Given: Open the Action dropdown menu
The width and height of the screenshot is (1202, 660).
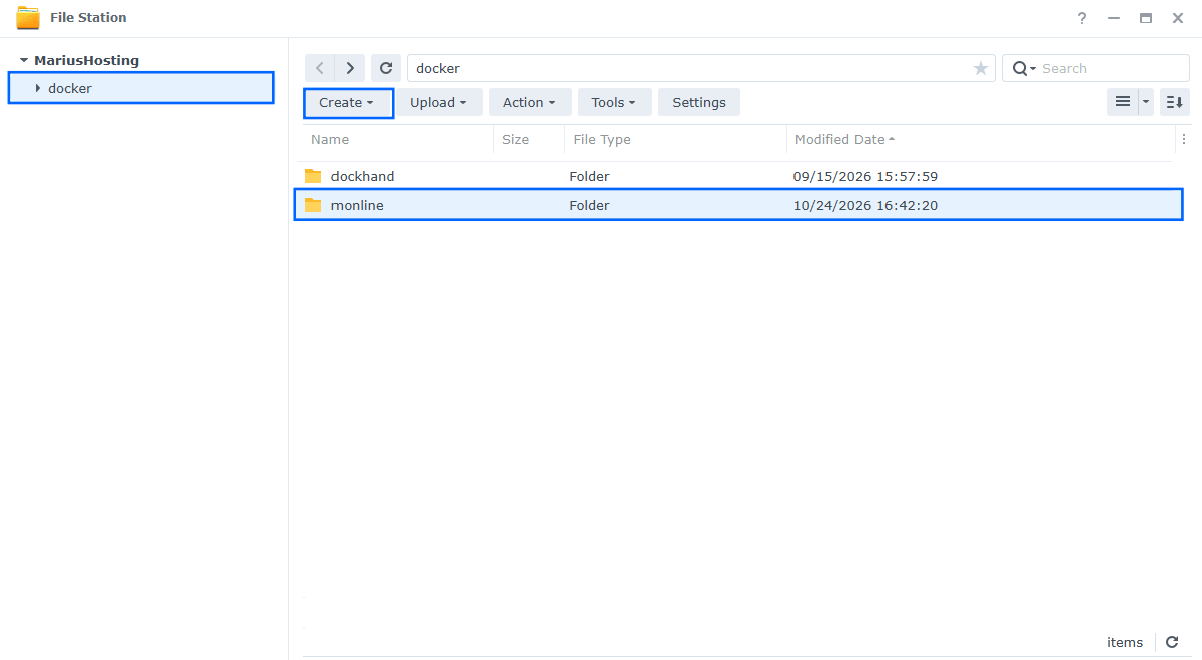Looking at the screenshot, I should (530, 102).
